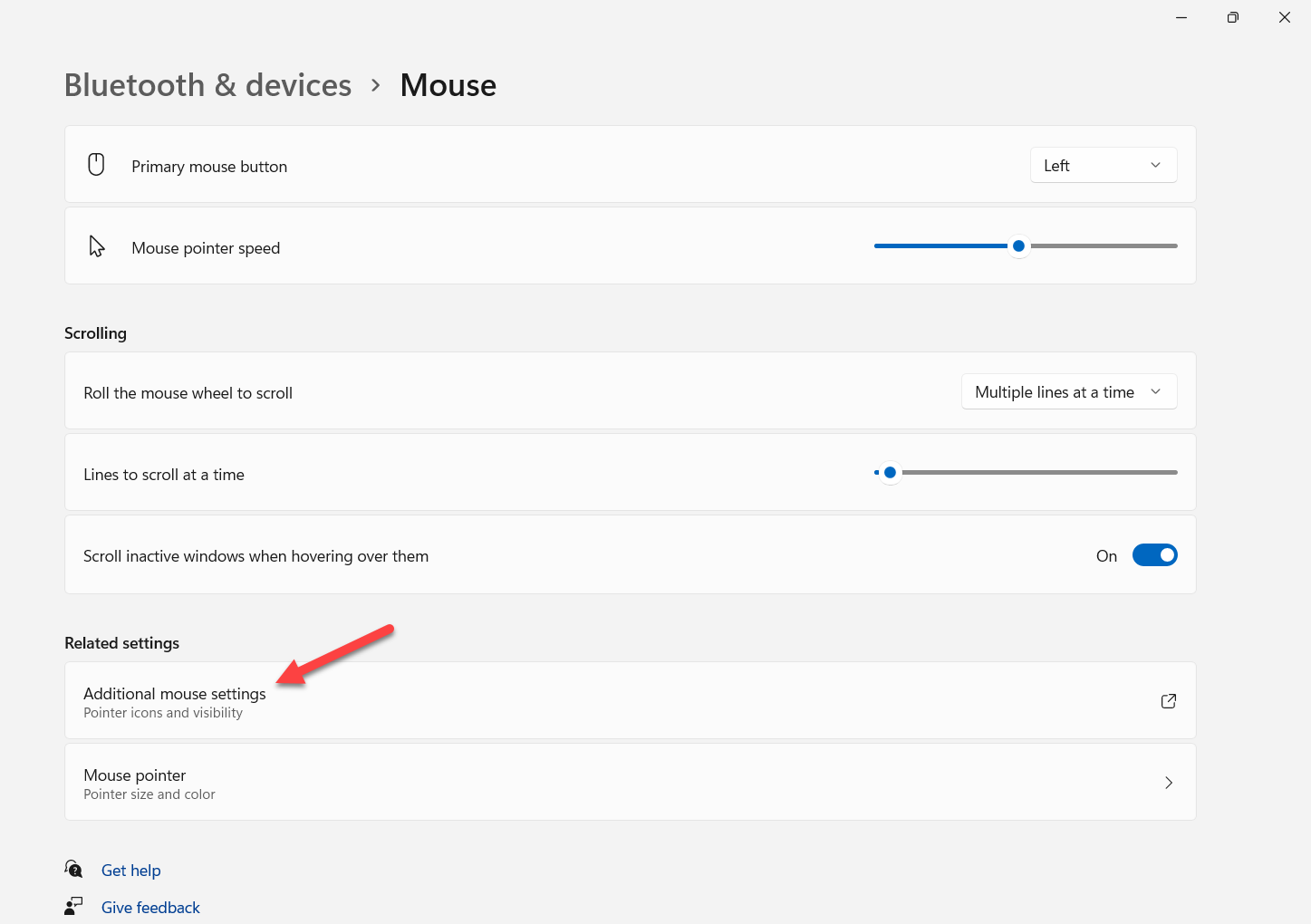This screenshot has width=1311, height=924.
Task: Open the Primary mouse button dropdown showing Left
Action: coord(1103,165)
